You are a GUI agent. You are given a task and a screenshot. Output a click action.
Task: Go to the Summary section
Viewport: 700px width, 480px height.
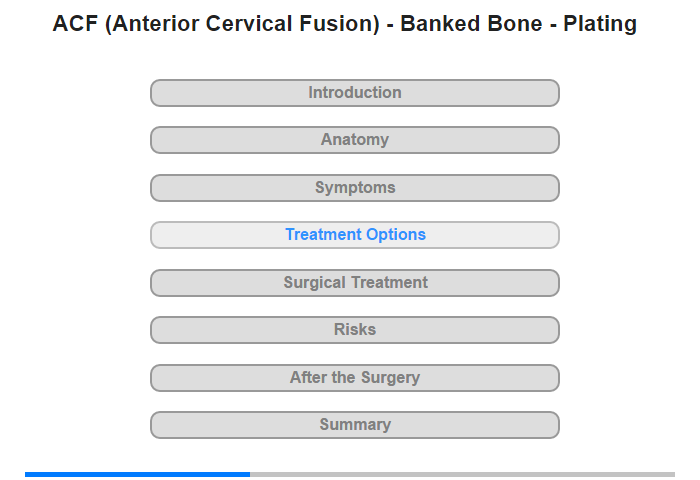click(x=354, y=425)
